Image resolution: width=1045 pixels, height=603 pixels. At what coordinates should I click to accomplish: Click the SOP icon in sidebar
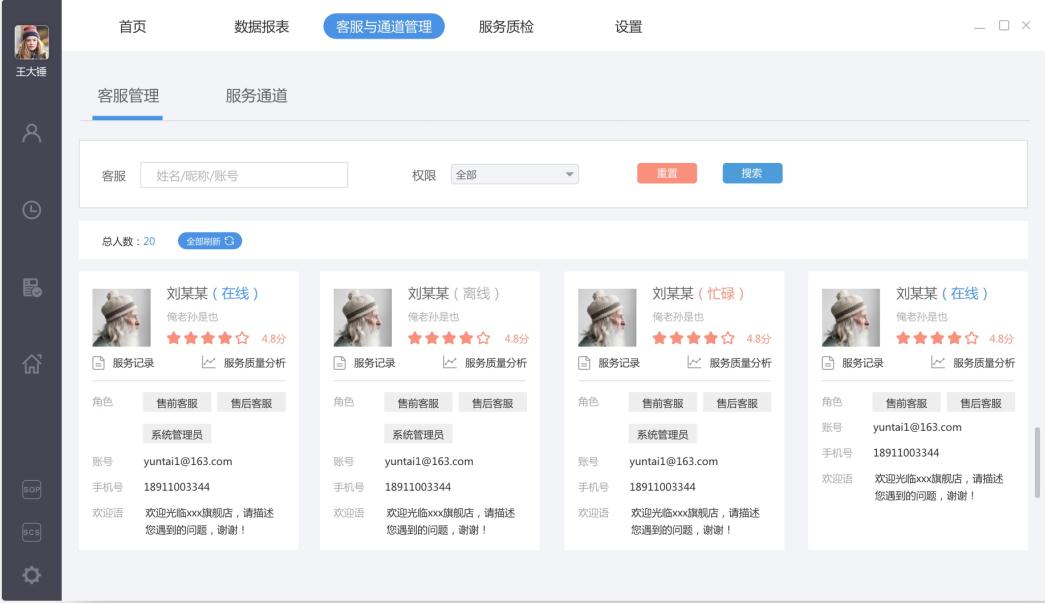coord(31,489)
